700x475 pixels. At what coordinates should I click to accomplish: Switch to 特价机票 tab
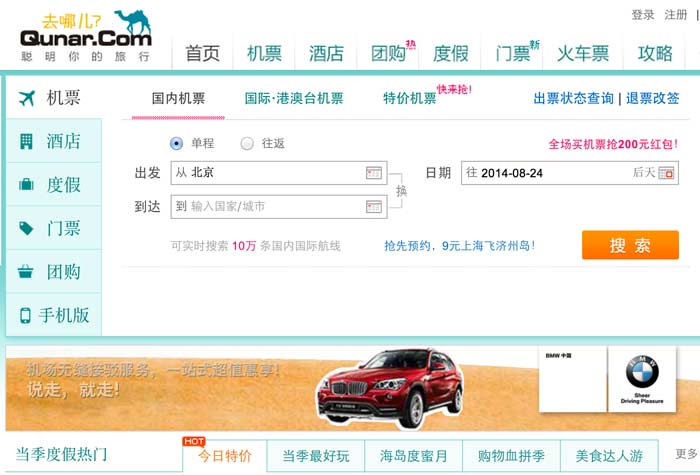[x=410, y=98]
